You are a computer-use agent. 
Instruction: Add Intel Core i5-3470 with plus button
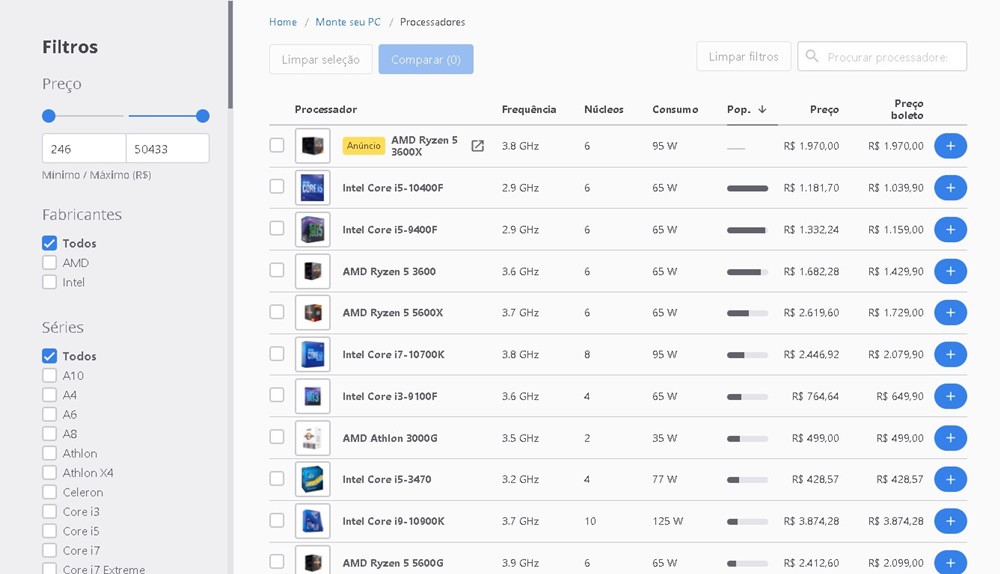tap(950, 480)
